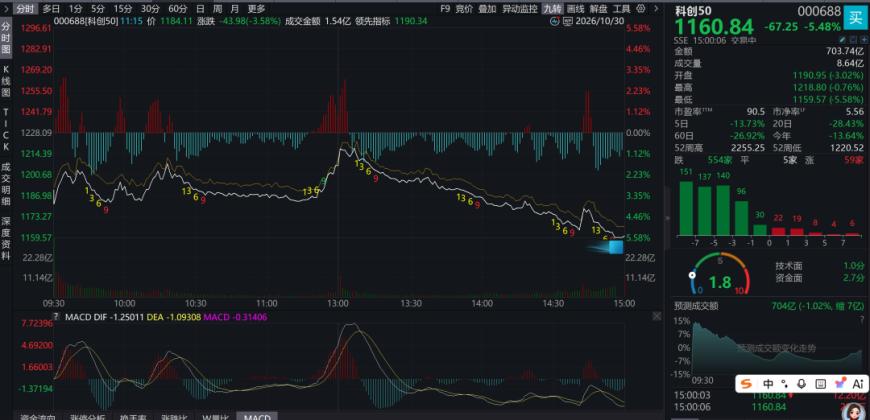Toggle punctuation mode in IME bar
This screenshot has width=870, height=420.
pos(785,384)
